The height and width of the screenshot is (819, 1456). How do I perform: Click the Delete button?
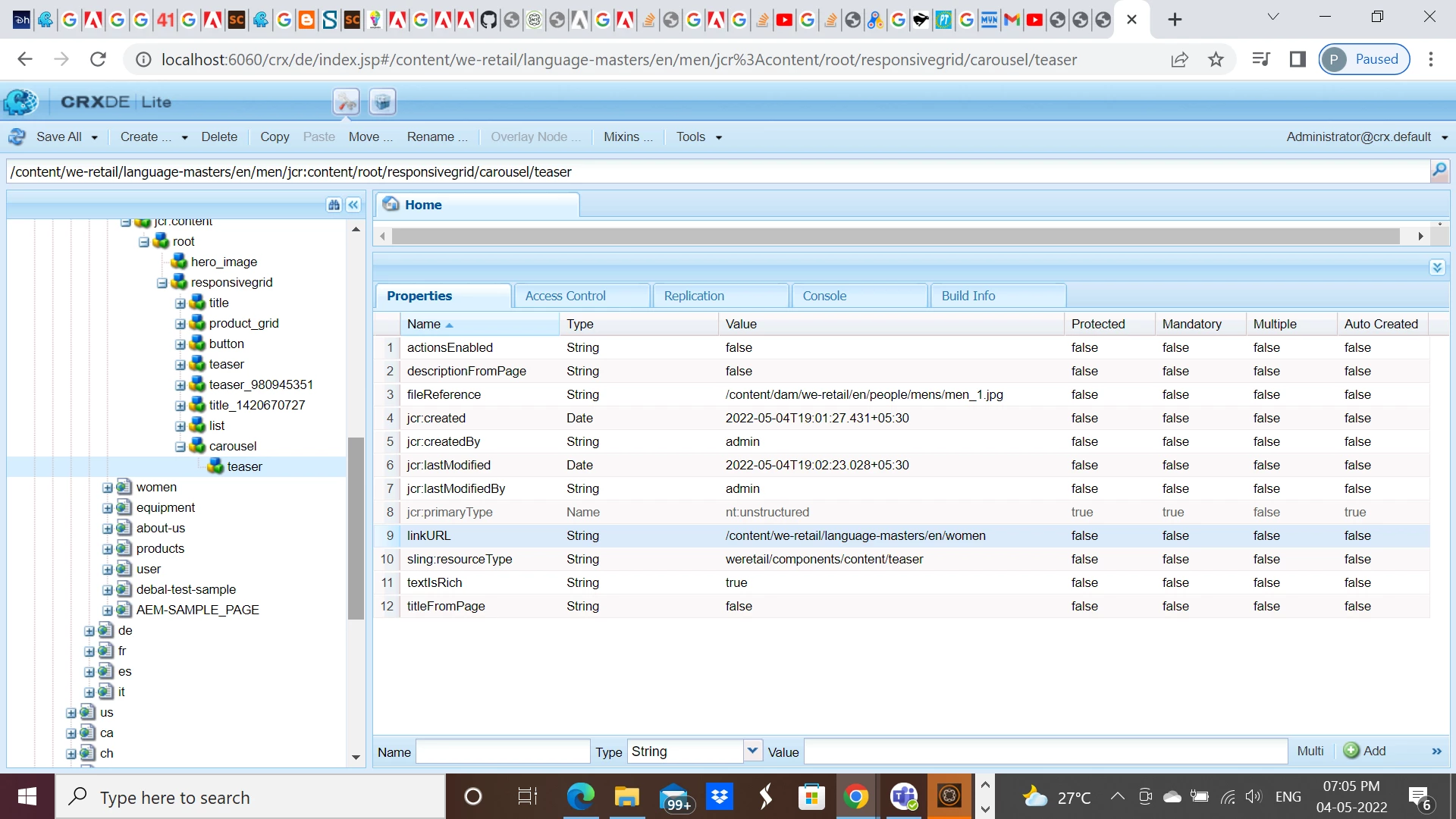tap(219, 137)
